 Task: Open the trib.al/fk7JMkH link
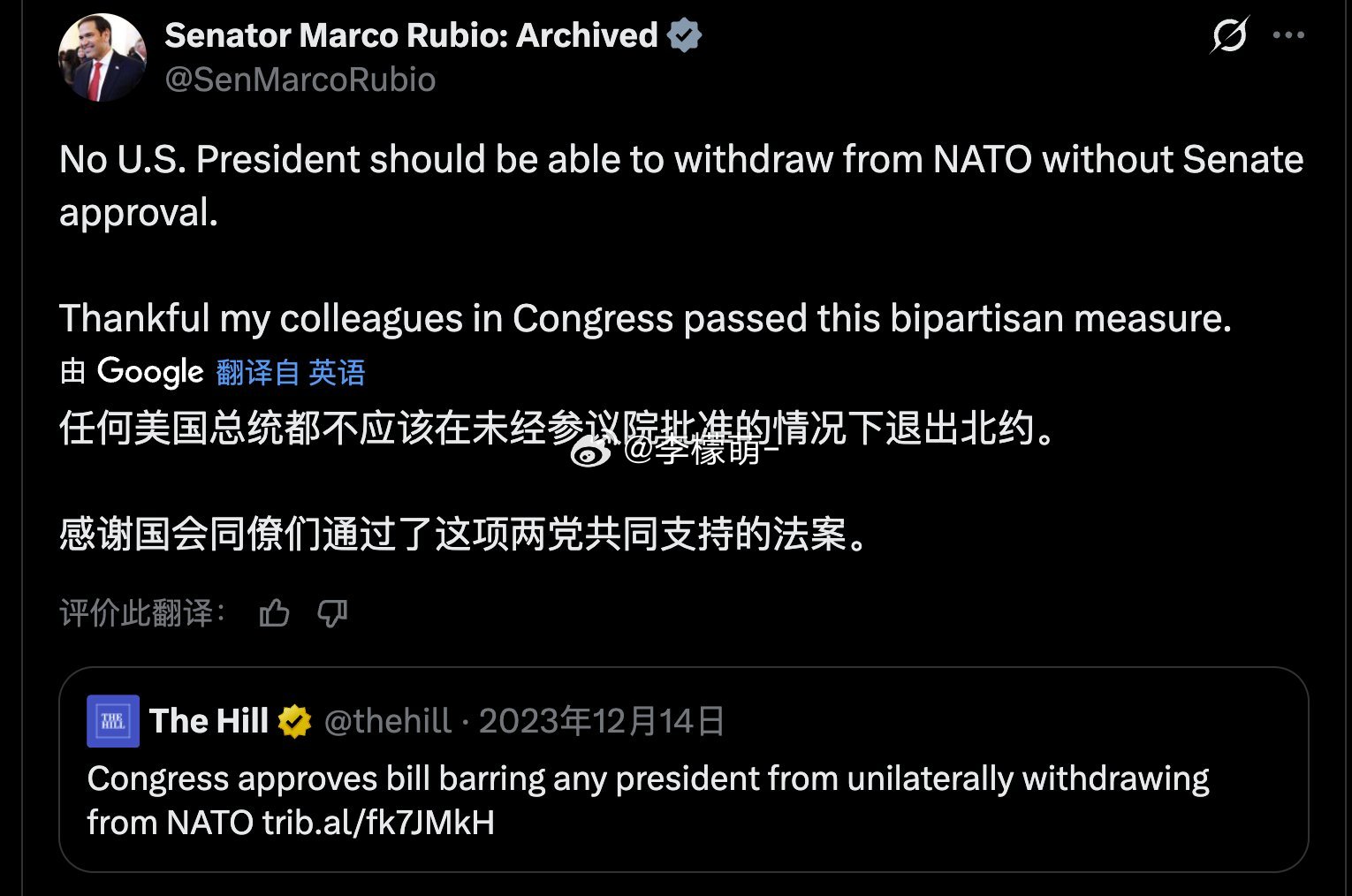coord(380,822)
